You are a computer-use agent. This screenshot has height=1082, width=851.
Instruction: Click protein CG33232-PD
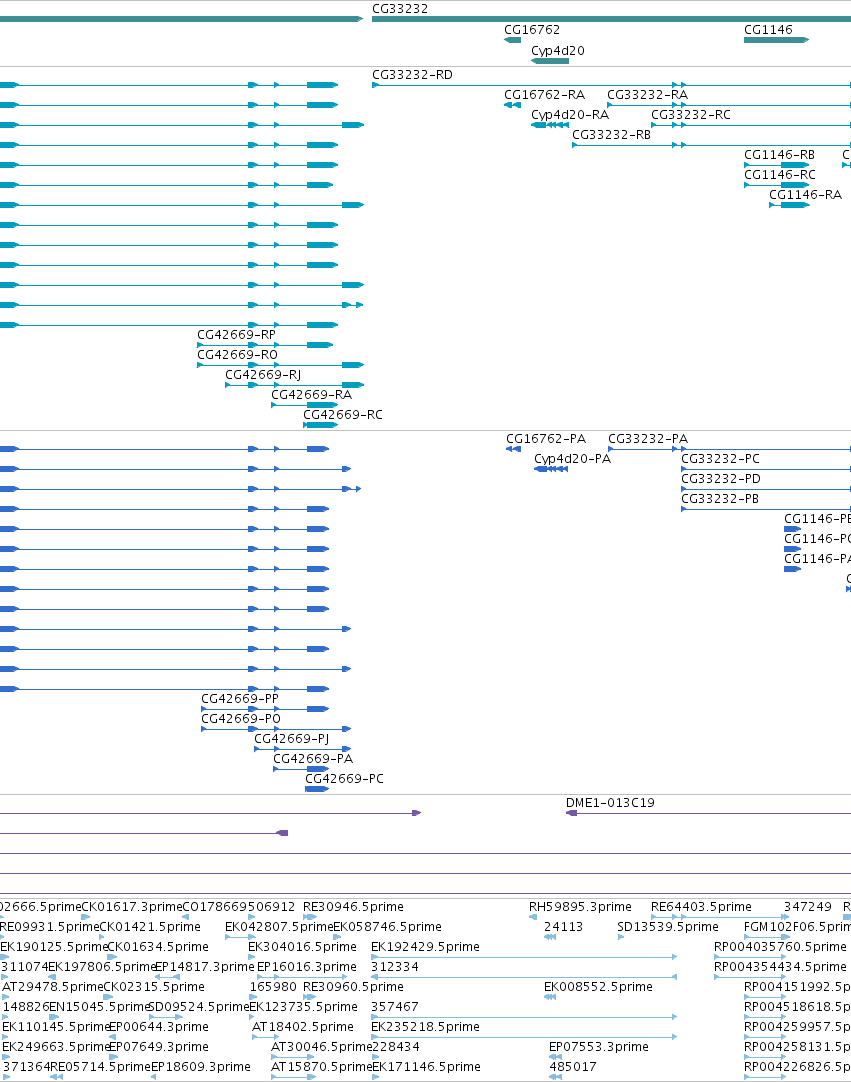721,479
